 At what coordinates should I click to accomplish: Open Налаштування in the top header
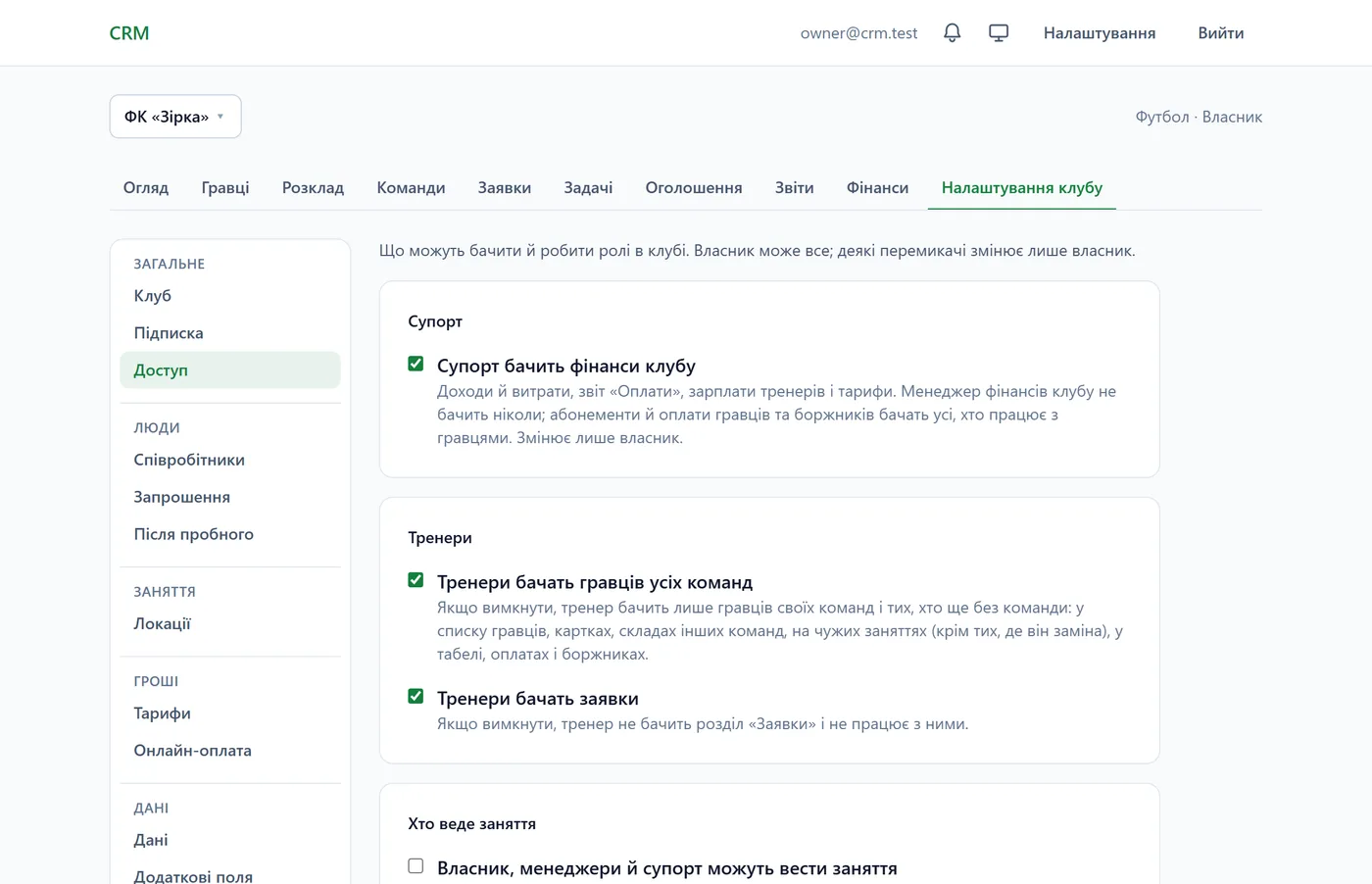pos(1100,33)
